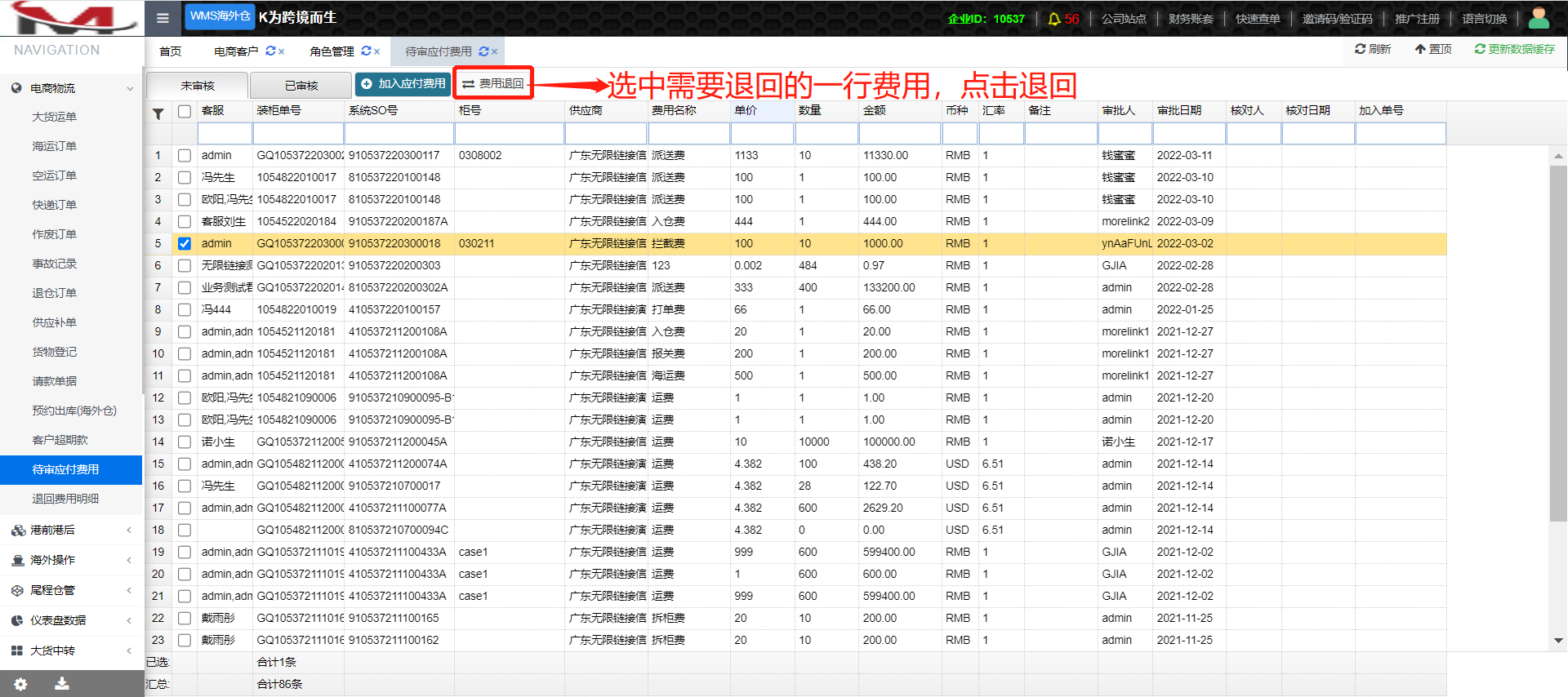1568x697 pixels.
Task: Click the hamburger menu toggle icon
Action: (163, 18)
